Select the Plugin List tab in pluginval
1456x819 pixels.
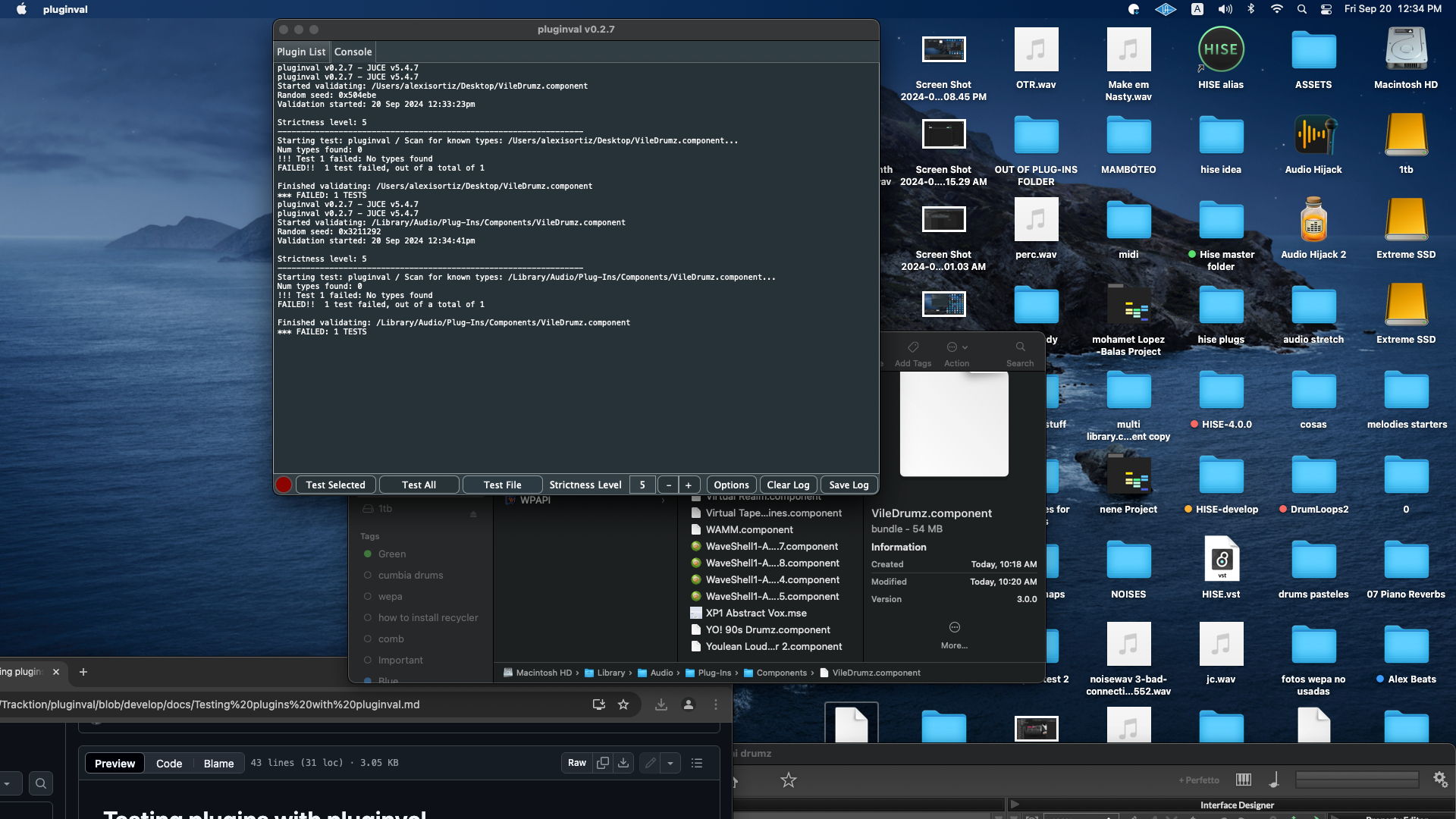point(301,51)
